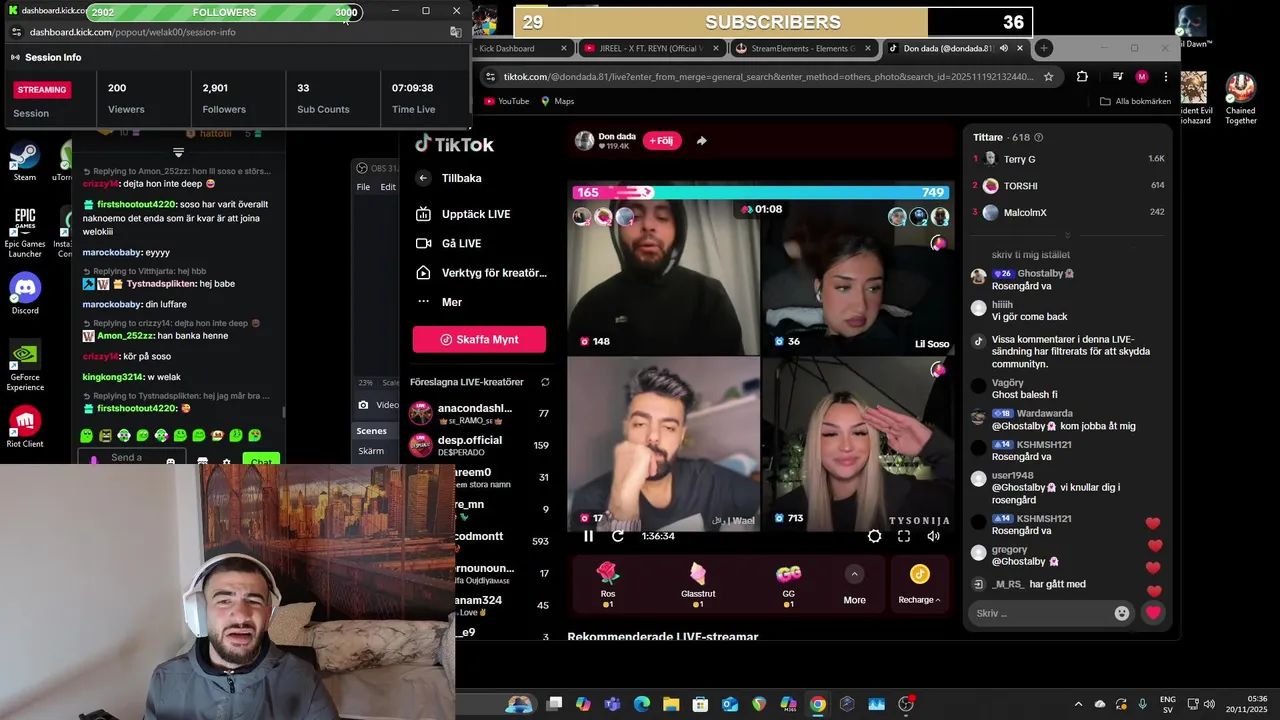Open Chrome three-dot menu
1280x720 pixels.
click(1166, 77)
